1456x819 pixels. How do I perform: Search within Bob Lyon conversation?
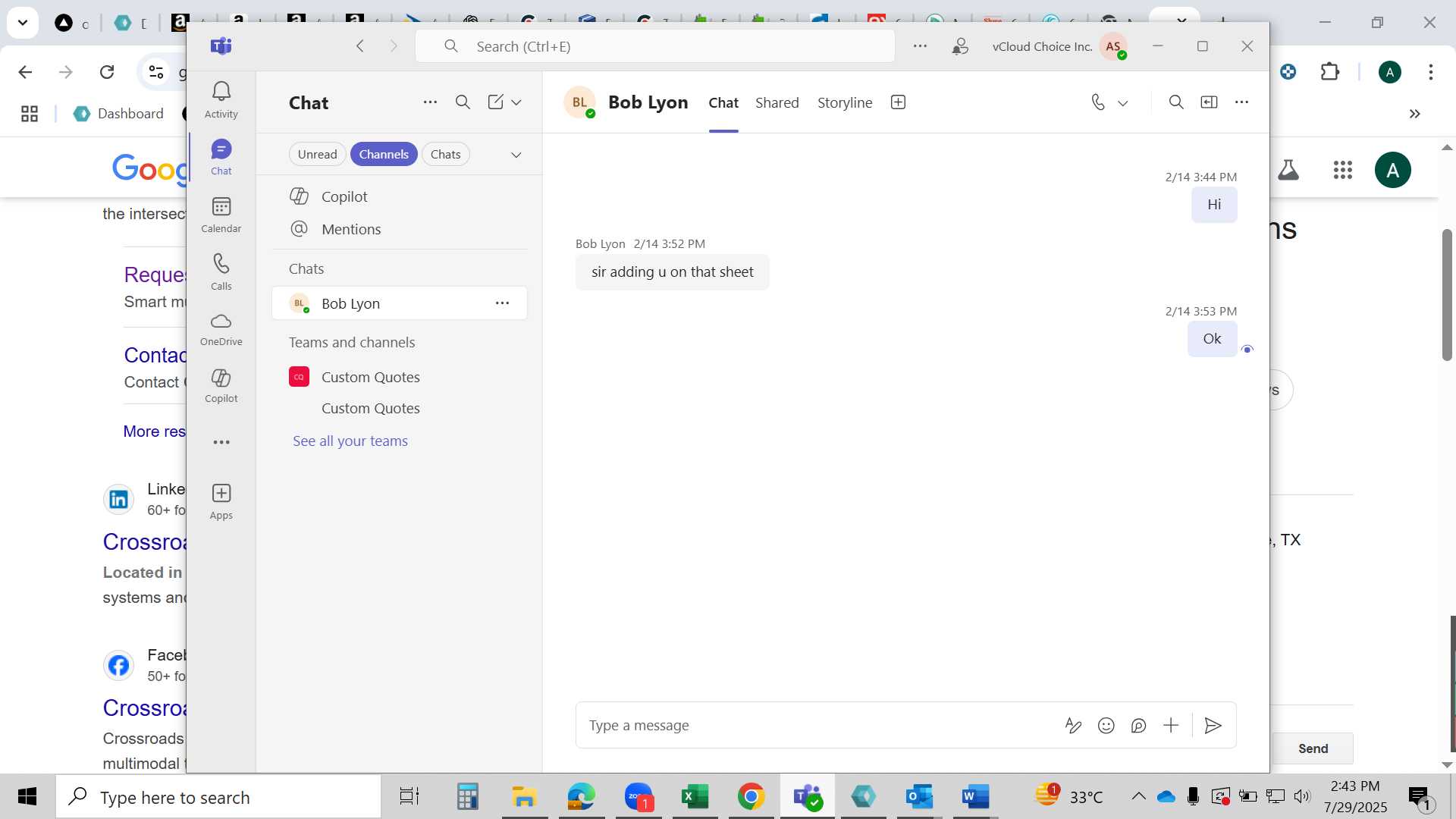pos(1176,102)
